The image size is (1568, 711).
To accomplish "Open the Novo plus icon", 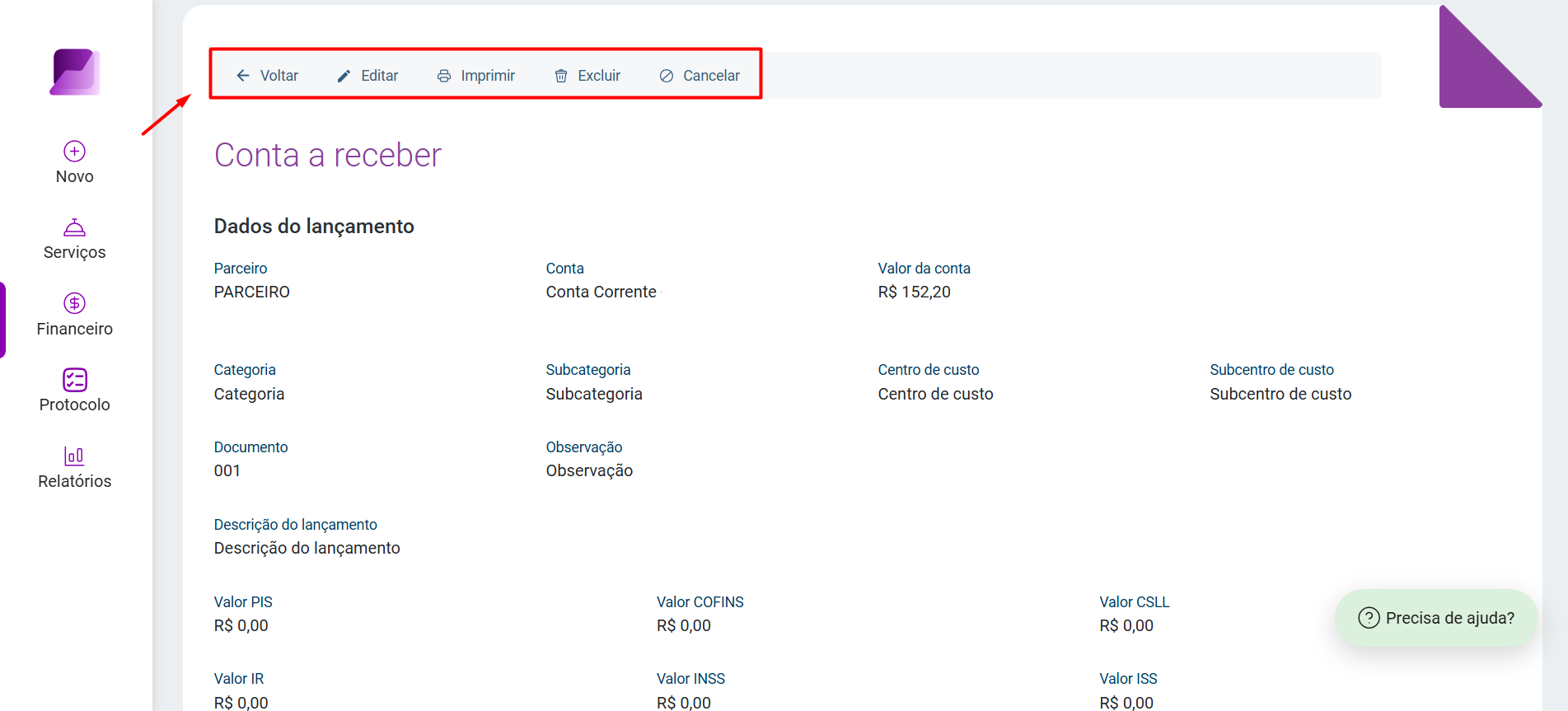I will (75, 151).
